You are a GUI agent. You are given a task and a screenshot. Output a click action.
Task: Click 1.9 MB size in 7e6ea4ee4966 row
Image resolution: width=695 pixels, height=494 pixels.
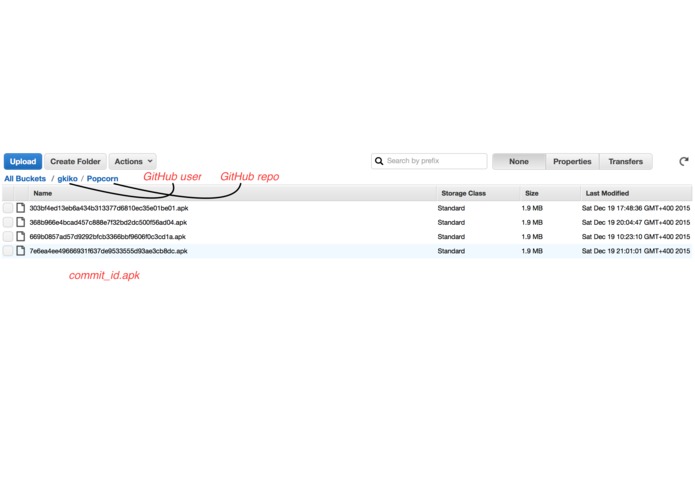[532, 251]
